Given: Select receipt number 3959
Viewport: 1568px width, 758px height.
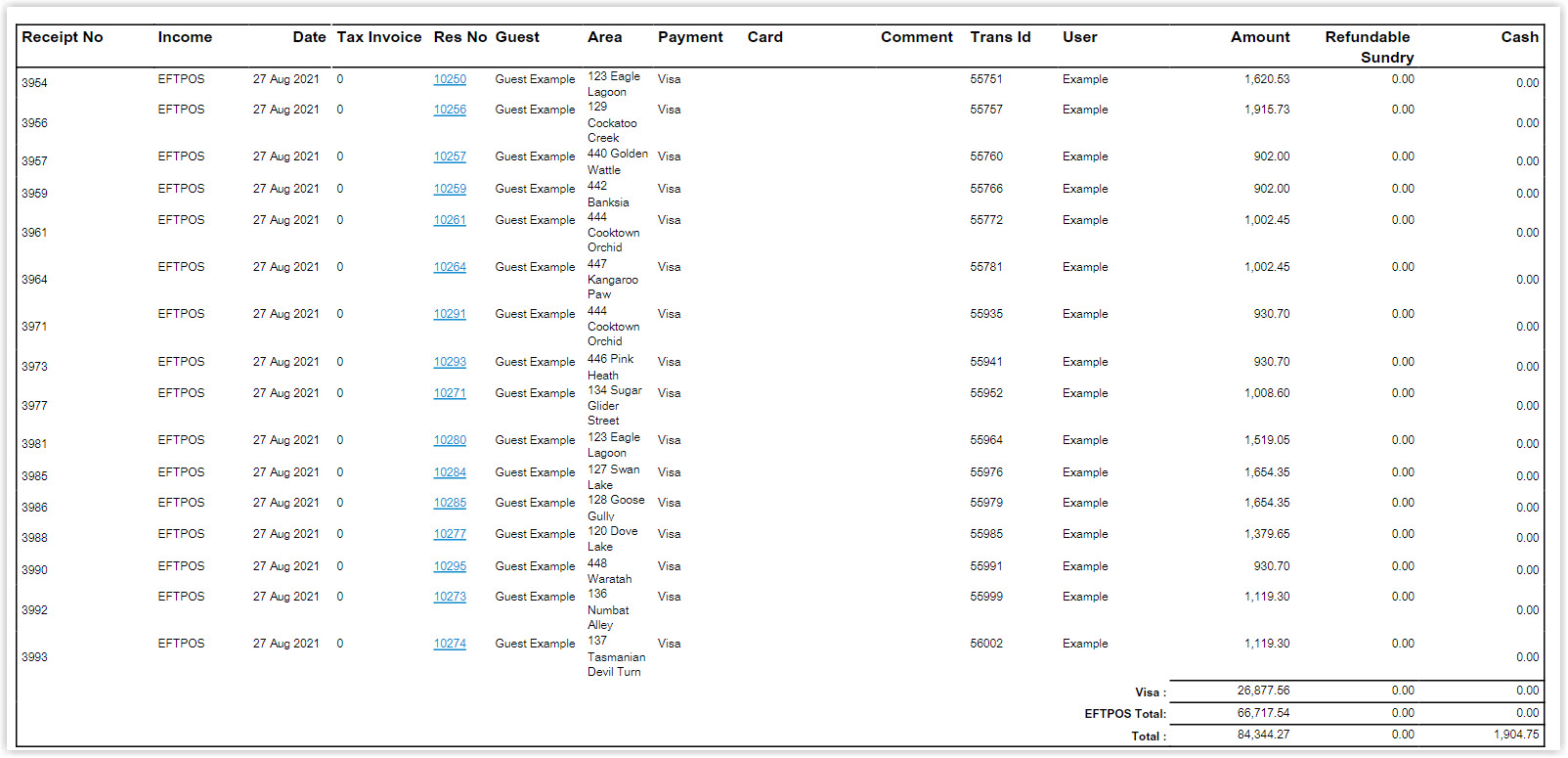Looking at the screenshot, I should pyautogui.click(x=34, y=194).
